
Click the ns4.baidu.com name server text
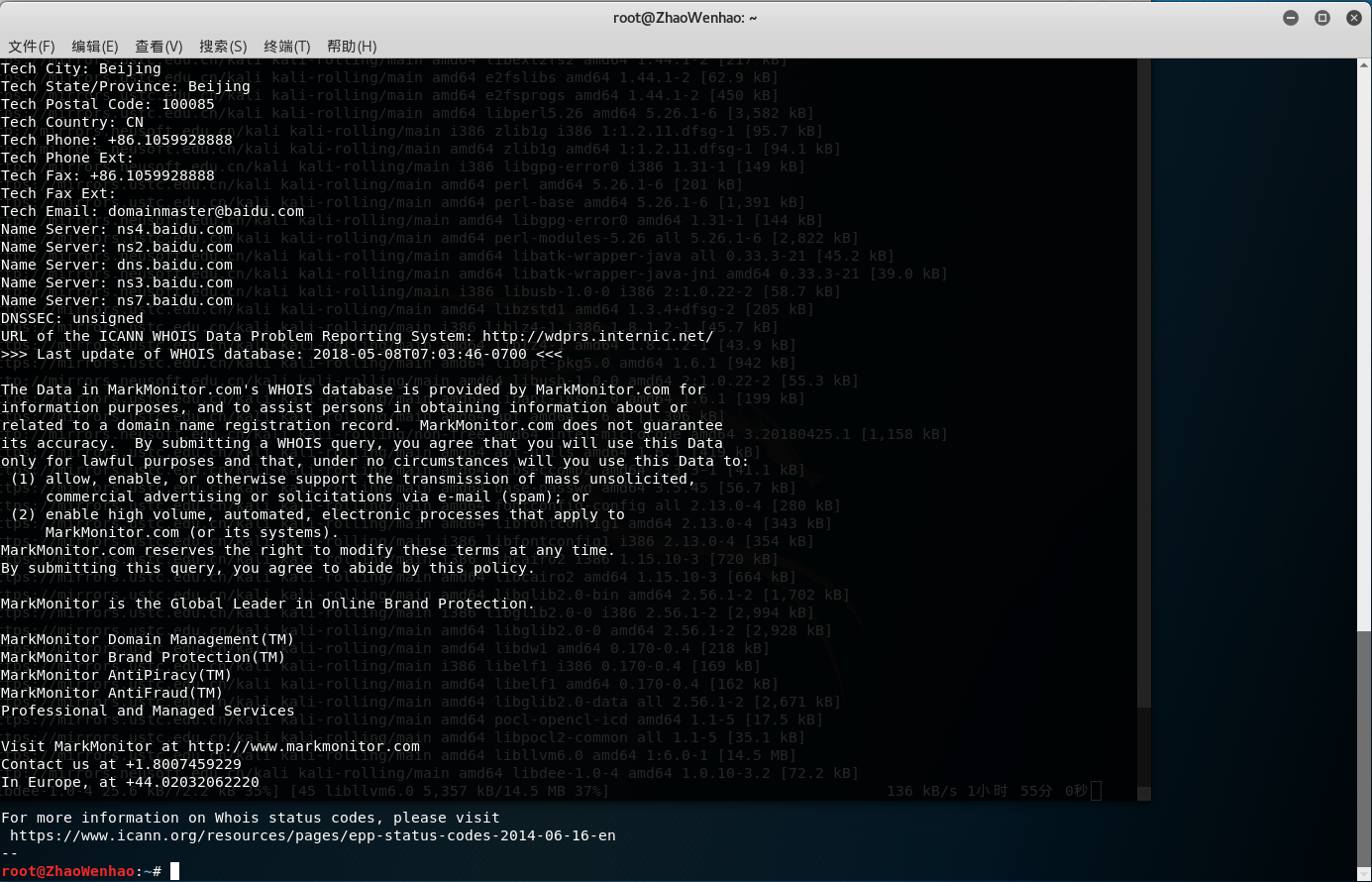click(174, 229)
